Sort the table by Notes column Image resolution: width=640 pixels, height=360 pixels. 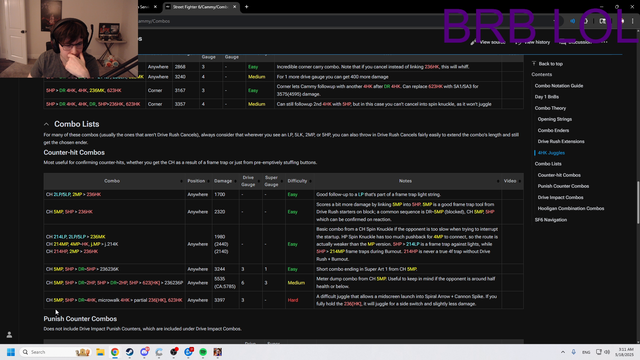[x=407, y=181]
